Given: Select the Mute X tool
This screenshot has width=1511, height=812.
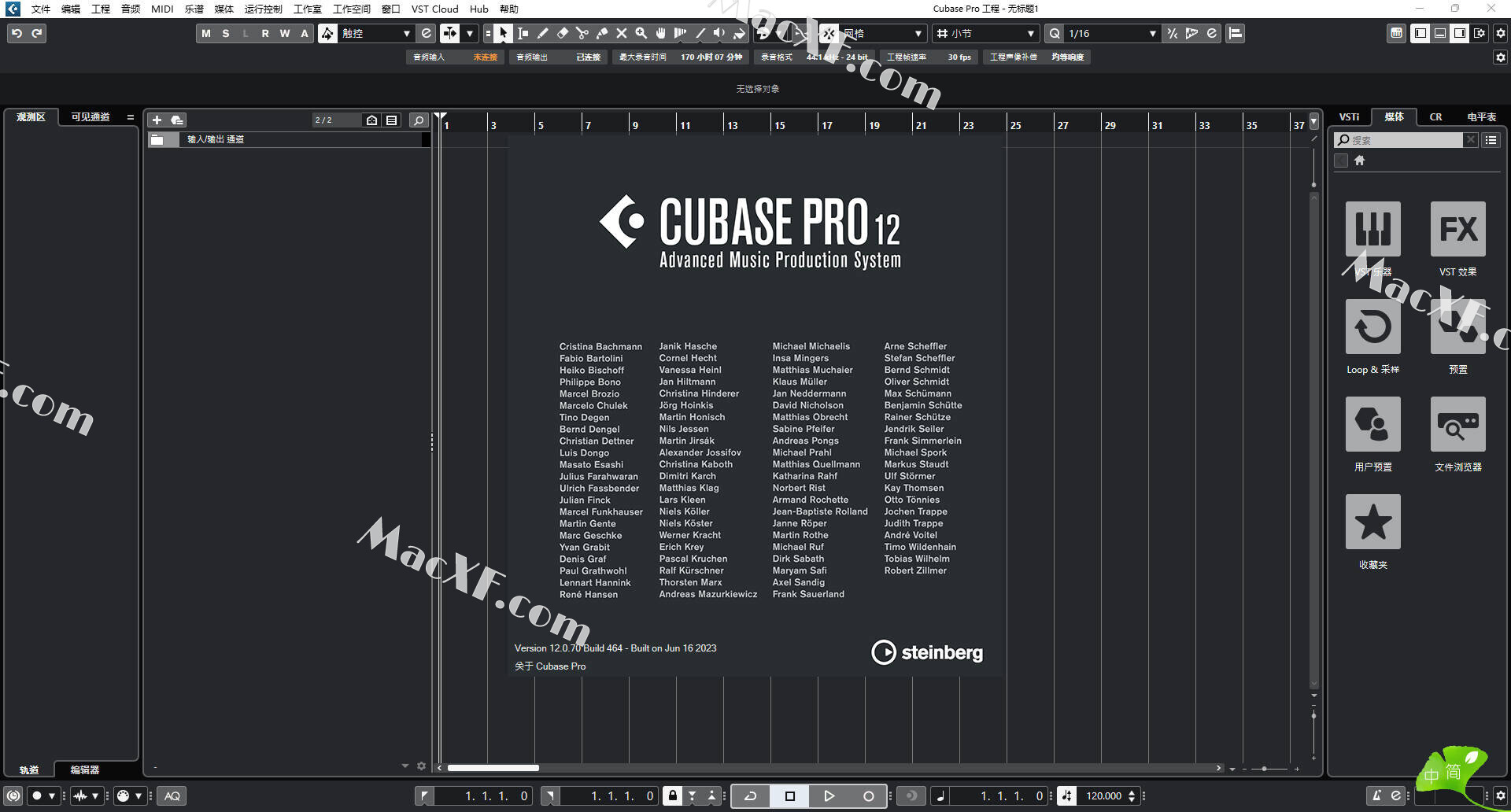Looking at the screenshot, I should 622,33.
